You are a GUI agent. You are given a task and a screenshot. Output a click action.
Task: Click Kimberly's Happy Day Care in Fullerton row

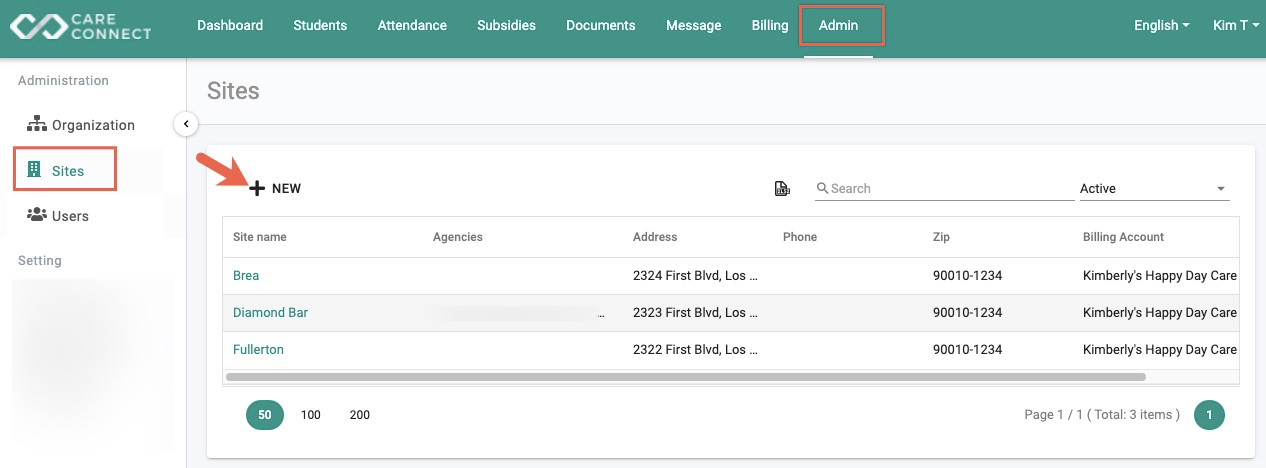point(1160,349)
